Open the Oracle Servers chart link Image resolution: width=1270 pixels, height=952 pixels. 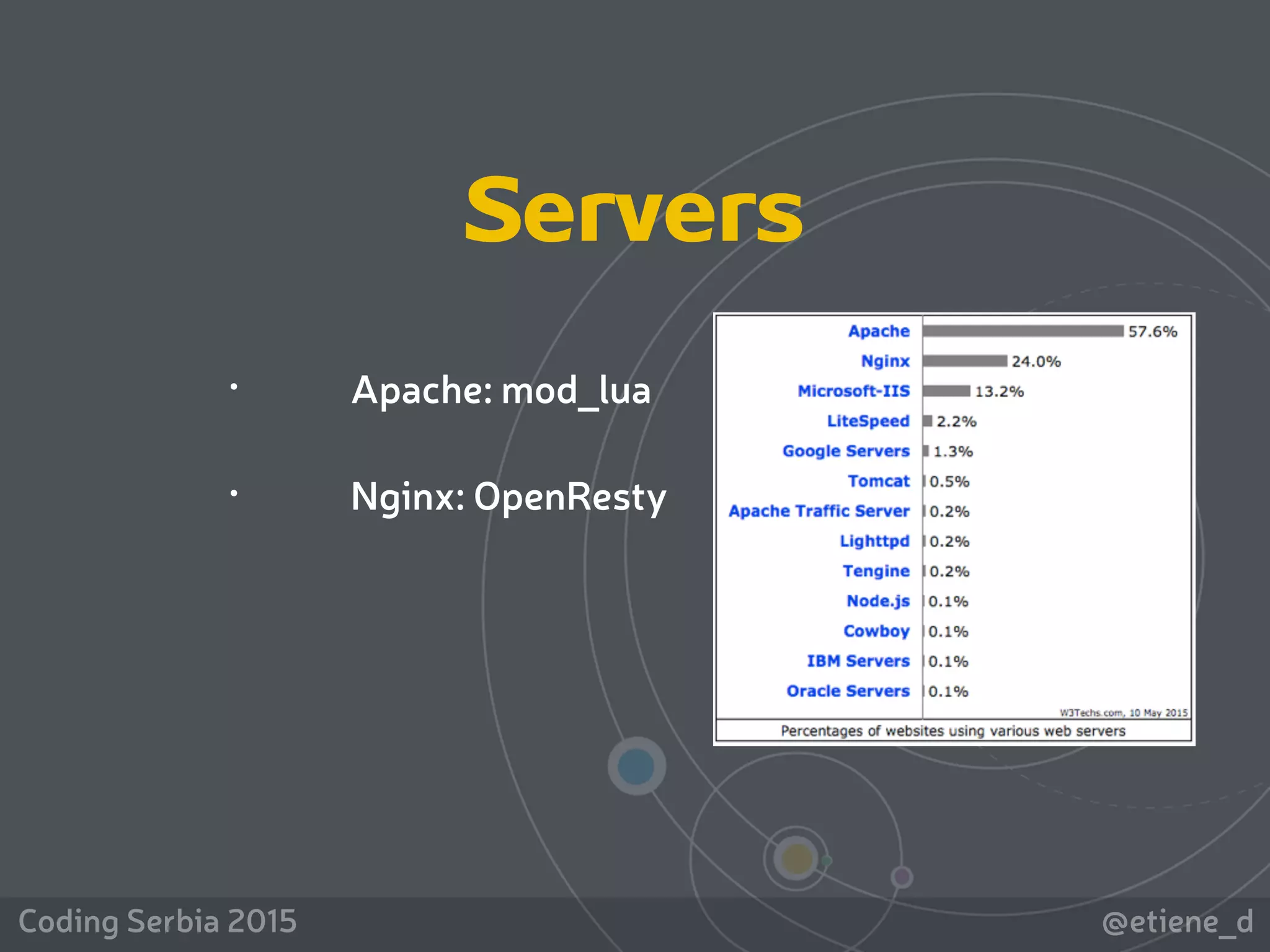(x=848, y=691)
